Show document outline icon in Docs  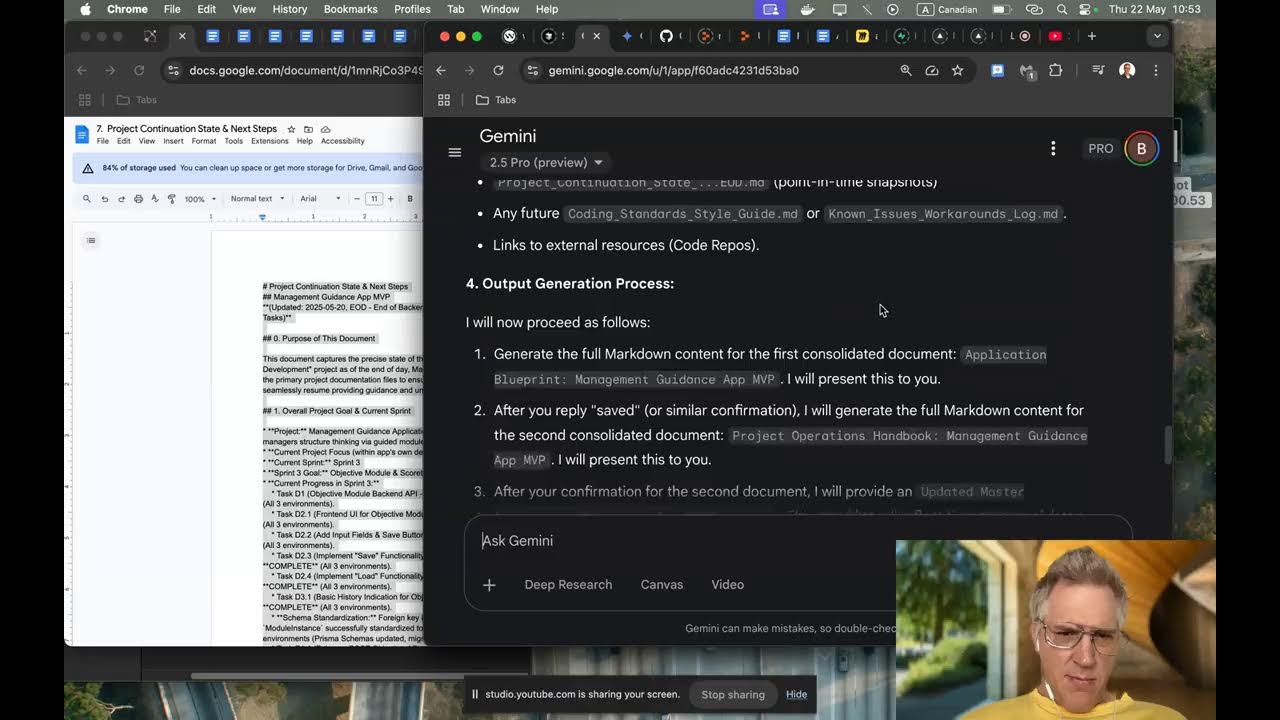coord(91,240)
